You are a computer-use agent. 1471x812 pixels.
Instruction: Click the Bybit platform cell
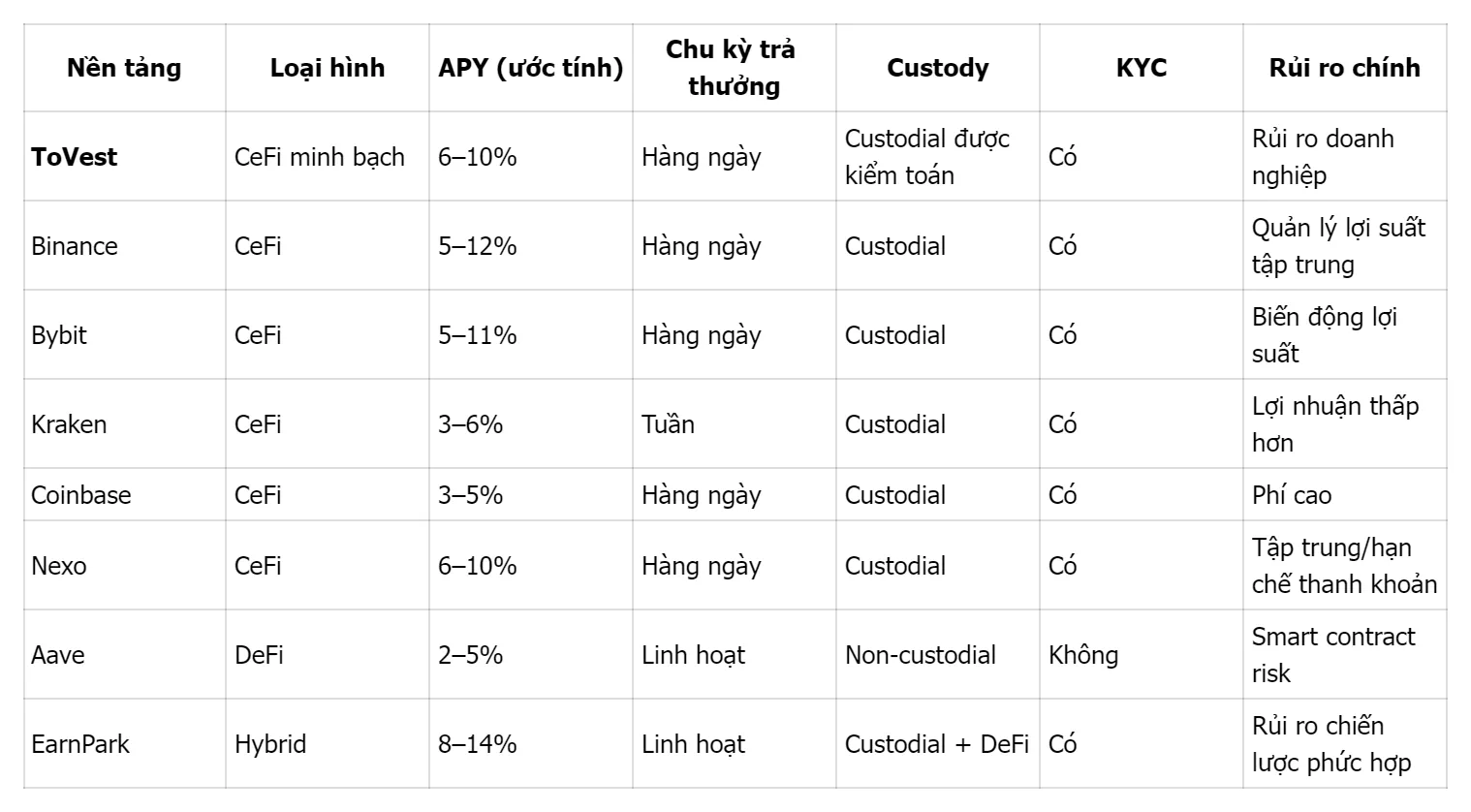(59, 335)
